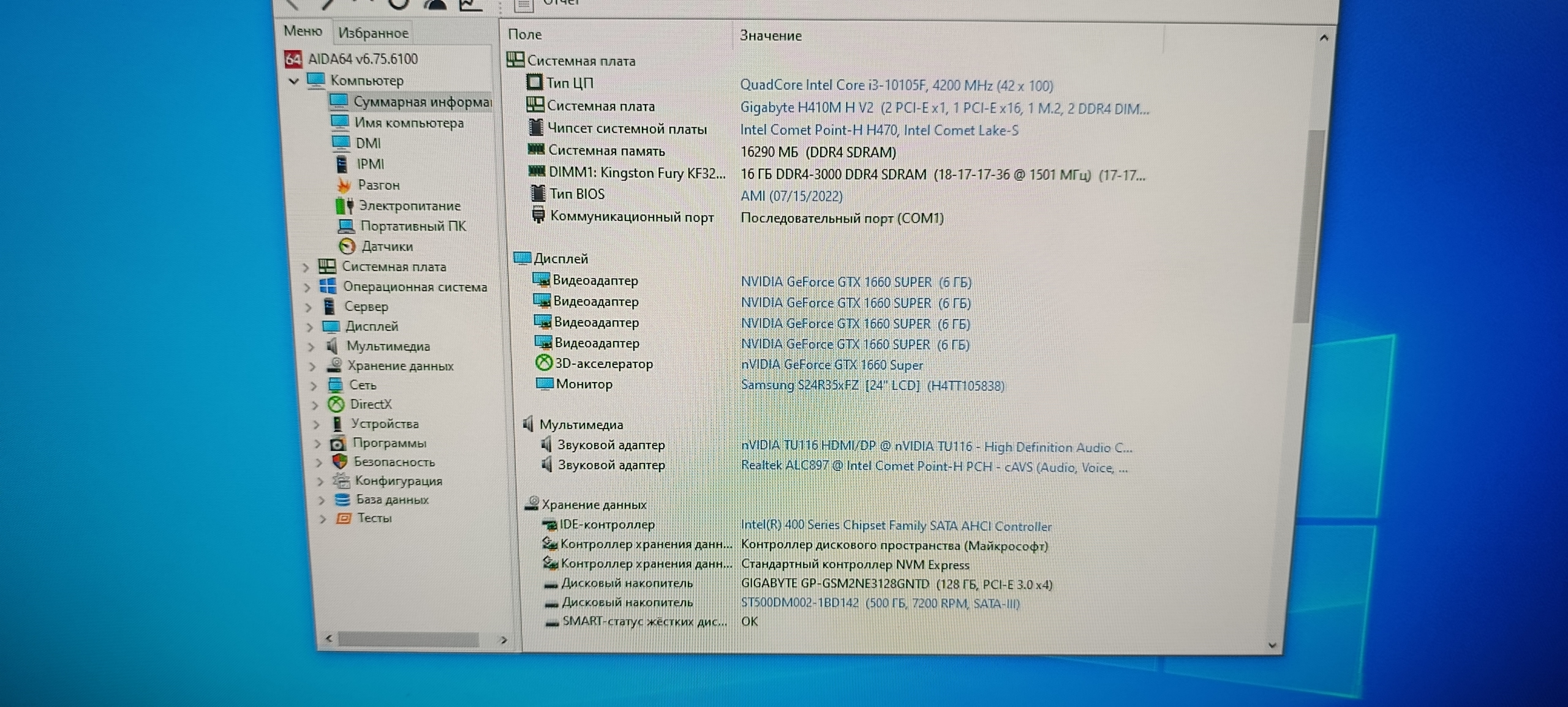This screenshot has height=707, width=1568.
Task: Open the Intel Comet Point-H H470 link
Action: pos(880,130)
